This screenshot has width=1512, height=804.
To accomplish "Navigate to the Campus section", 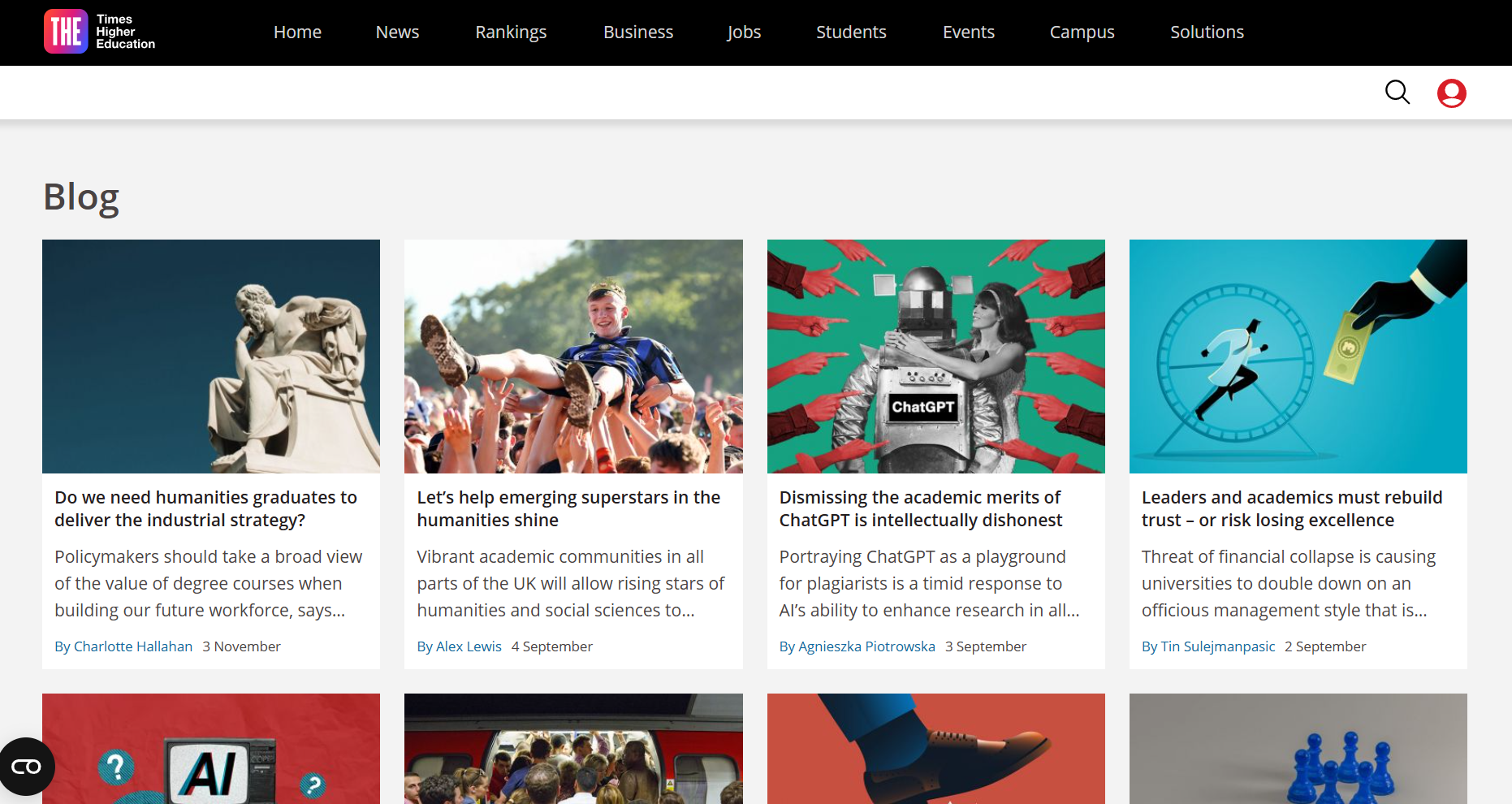I will point(1082,32).
